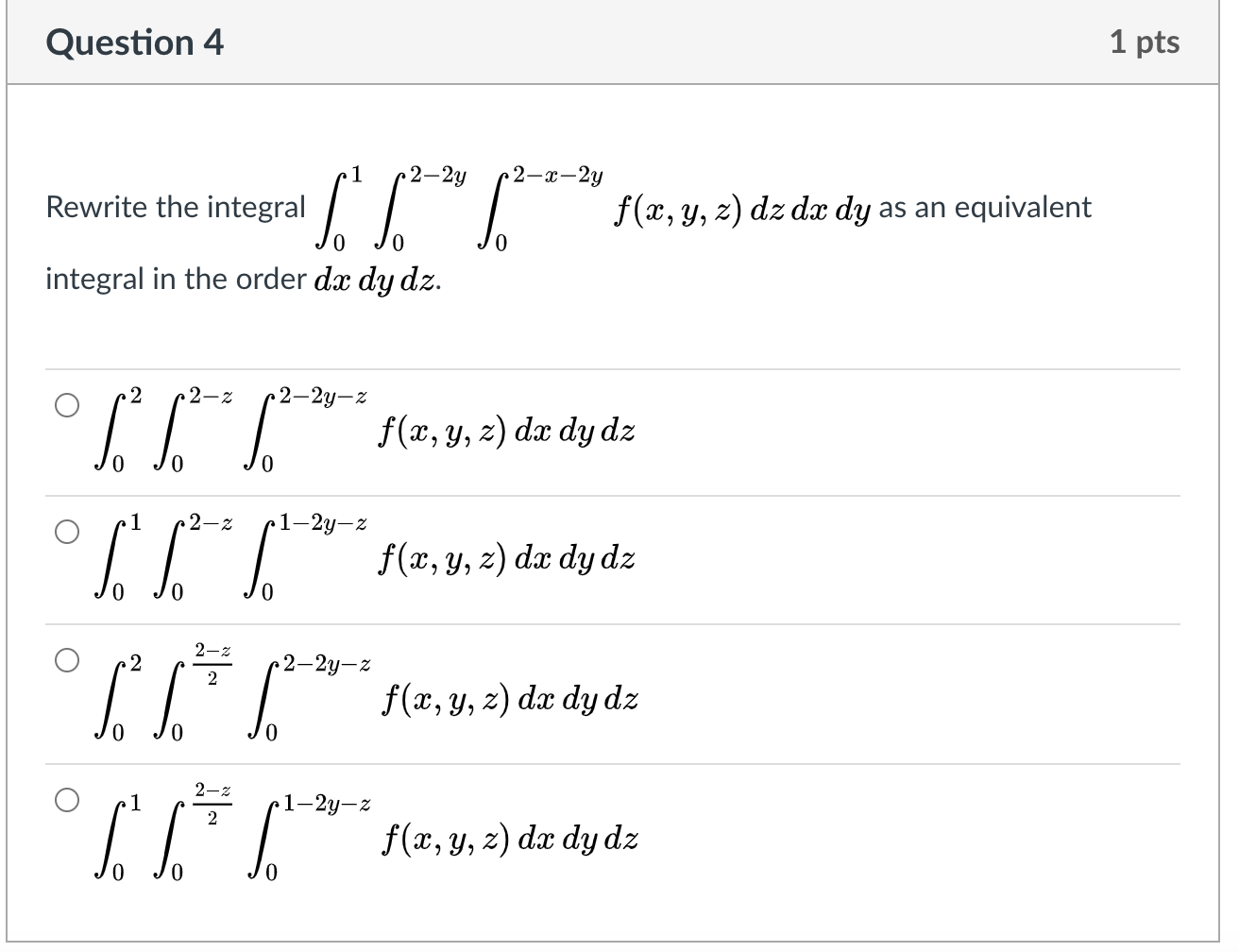Click the 1 pts label
Image resolution: width=1239 pixels, height=952 pixels.
pos(1146,42)
